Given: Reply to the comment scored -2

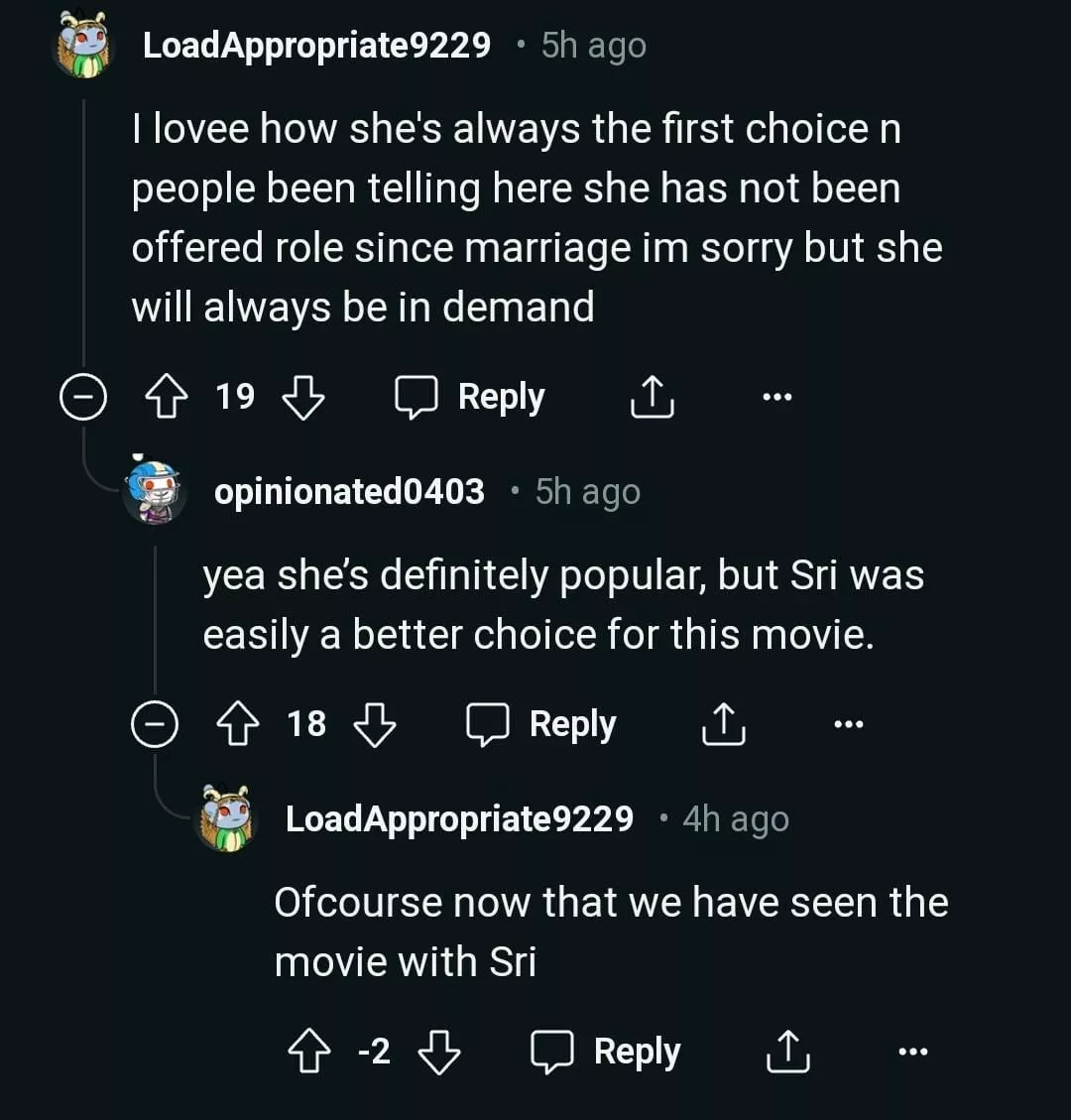Looking at the screenshot, I should tap(607, 1053).
